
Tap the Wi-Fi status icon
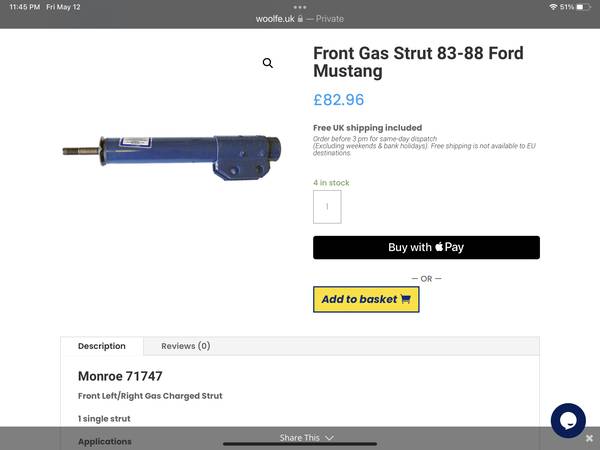click(x=551, y=7)
